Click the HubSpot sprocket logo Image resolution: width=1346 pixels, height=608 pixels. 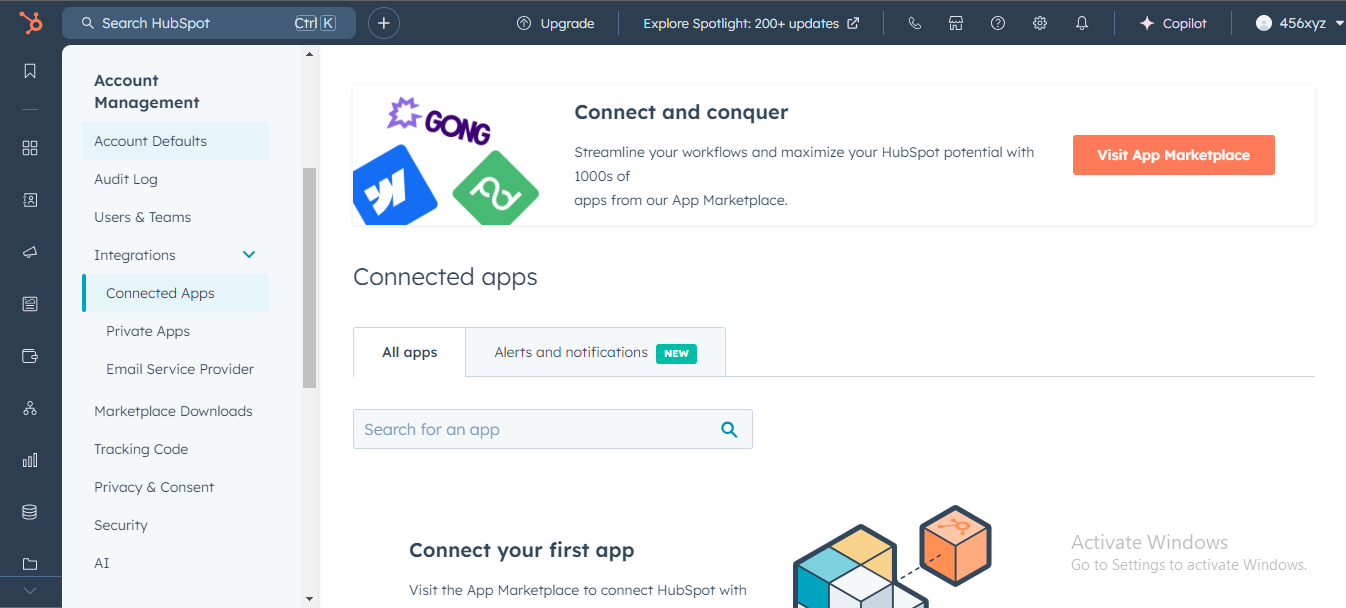[30, 23]
